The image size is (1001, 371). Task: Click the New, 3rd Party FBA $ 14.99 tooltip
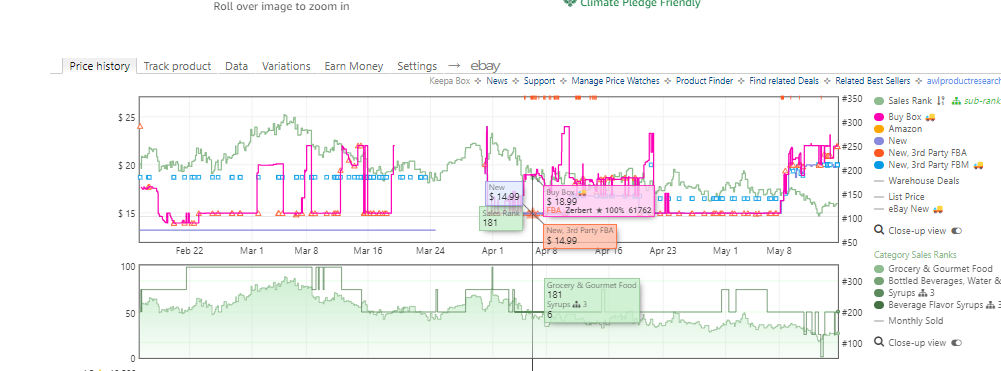pos(580,236)
